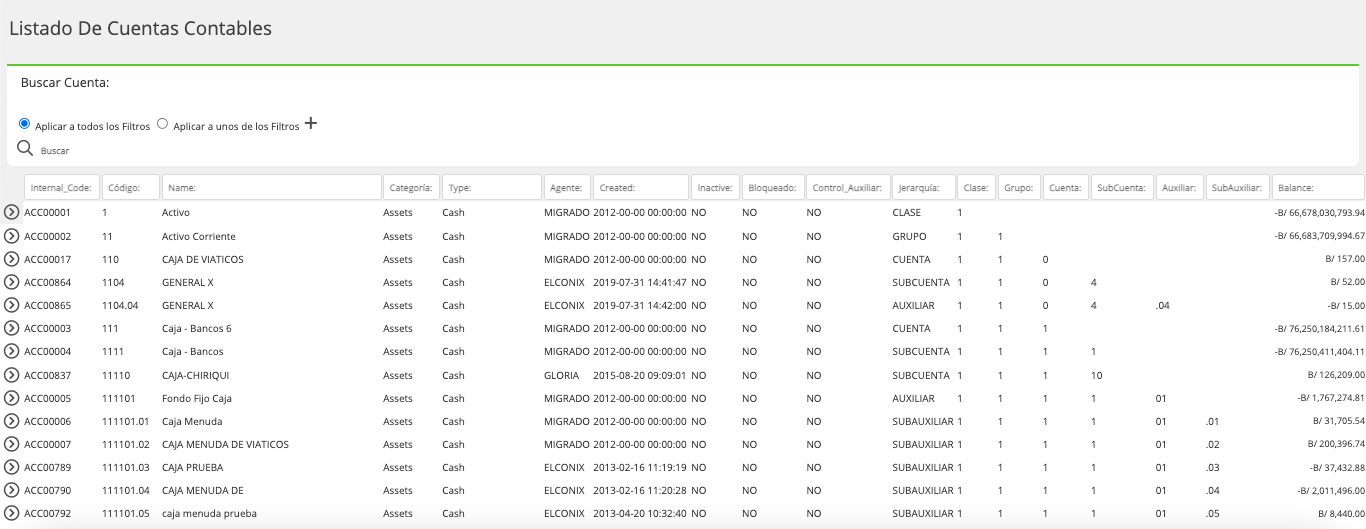The width and height of the screenshot is (1366, 529).
Task: Open details arrow for ACC00002 Activo Corriente
Action: point(12,236)
